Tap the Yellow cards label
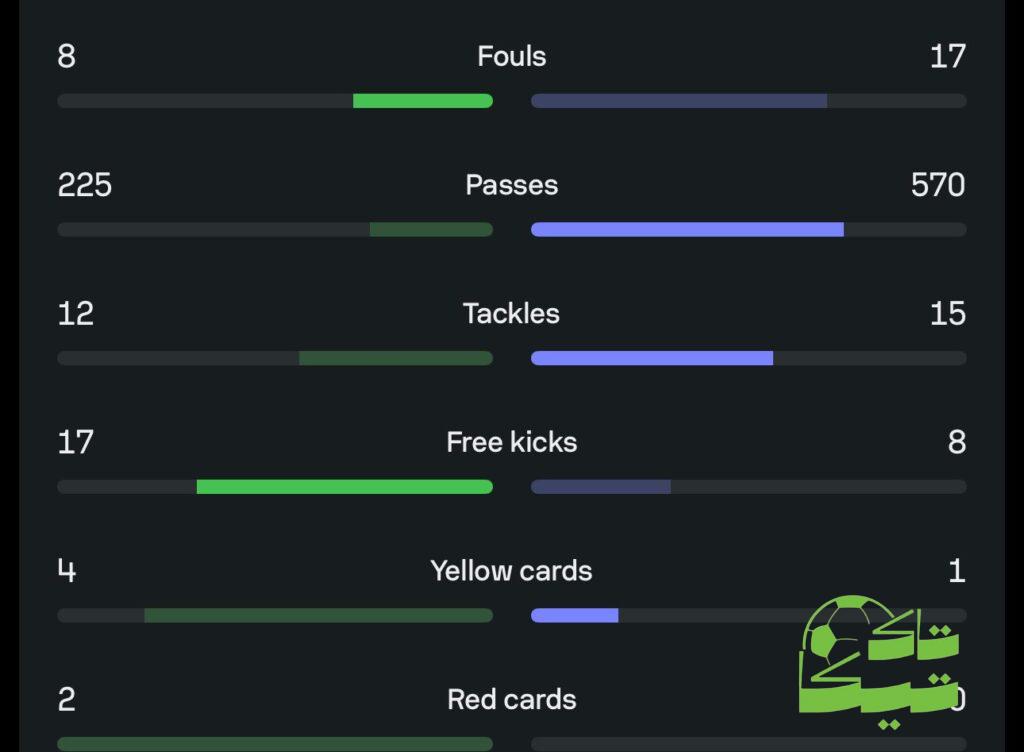1024x752 pixels. (x=511, y=571)
